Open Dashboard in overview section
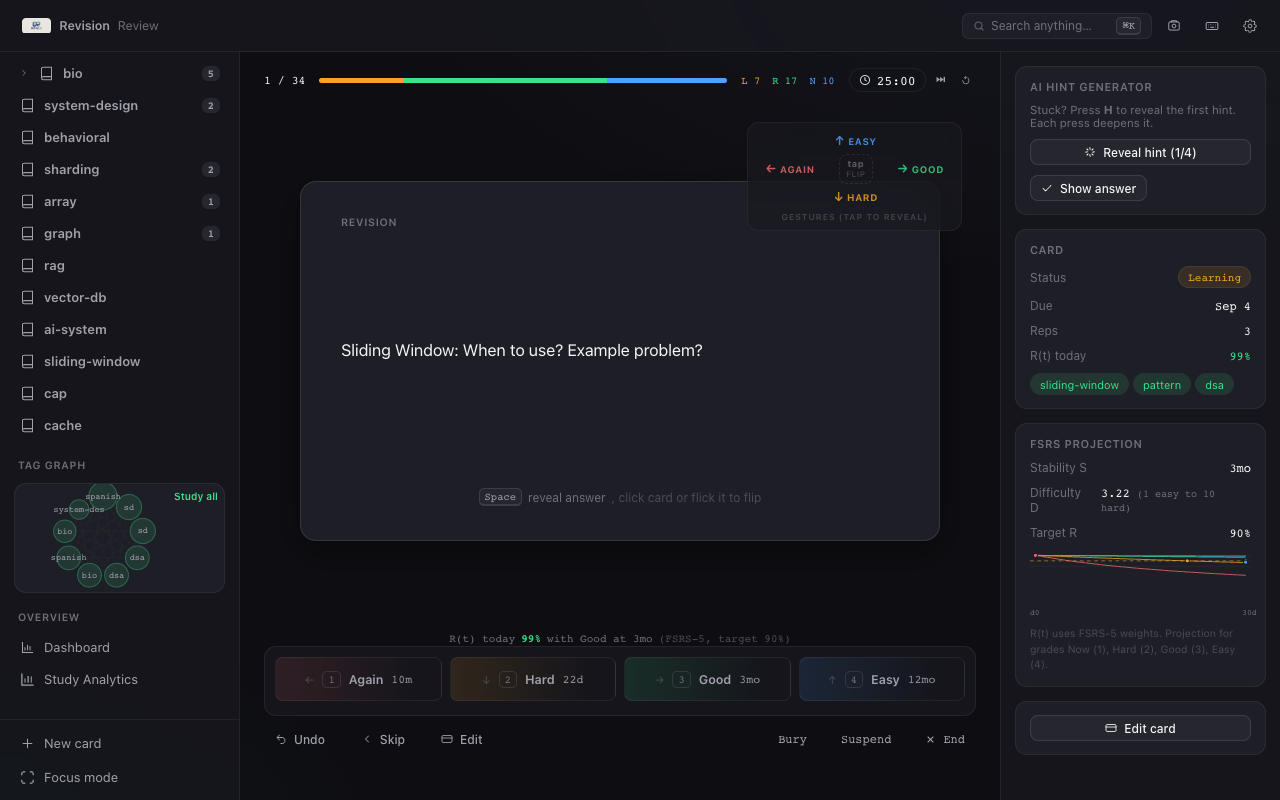Image resolution: width=1280 pixels, height=800 pixels. (120, 647)
